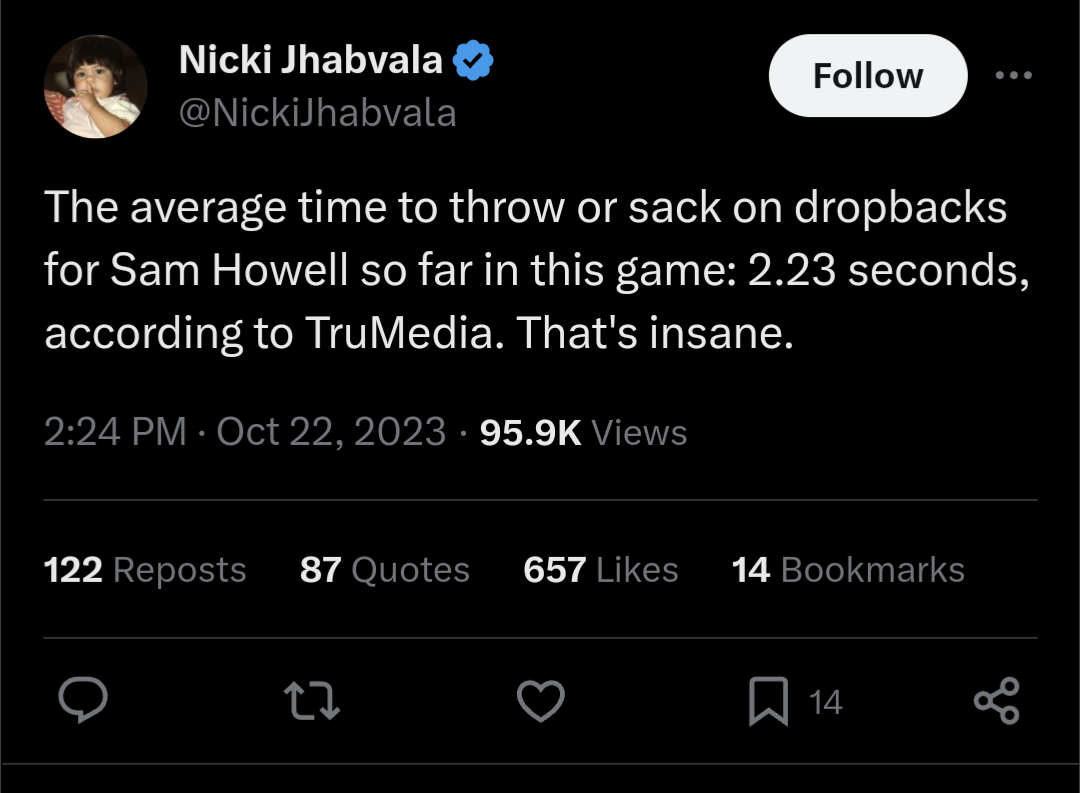The image size is (1080, 793).
Task: Click the 2:24 PM timestamp
Action: tap(115, 432)
